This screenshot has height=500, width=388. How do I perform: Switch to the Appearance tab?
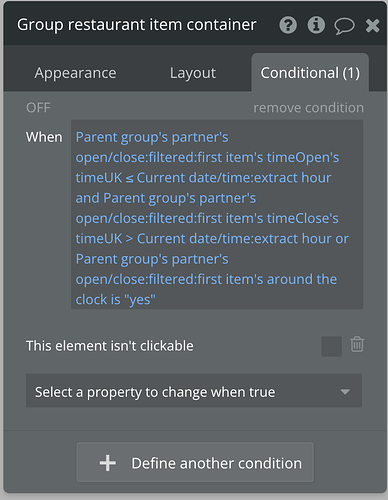75,73
